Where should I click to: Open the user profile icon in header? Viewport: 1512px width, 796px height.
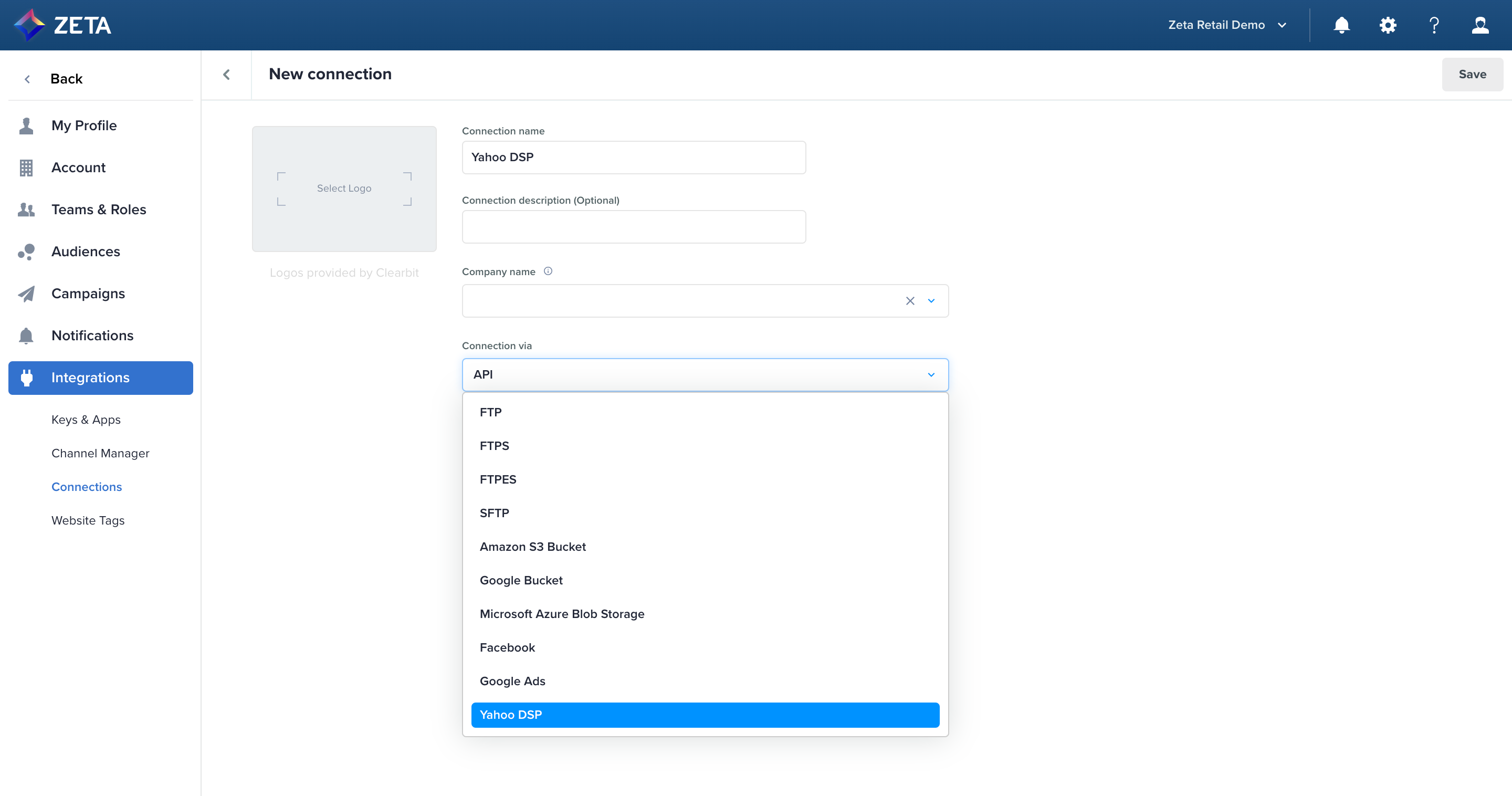(x=1480, y=25)
